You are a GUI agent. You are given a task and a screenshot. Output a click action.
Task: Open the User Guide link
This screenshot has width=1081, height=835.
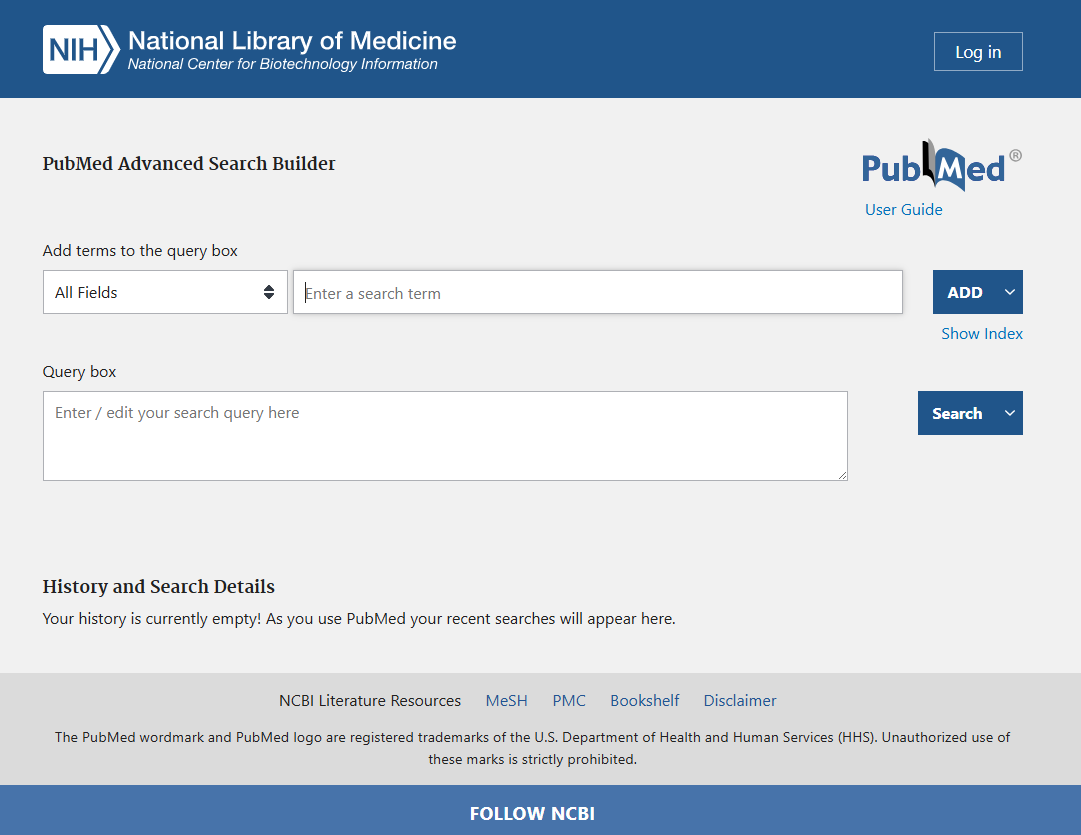coord(903,209)
